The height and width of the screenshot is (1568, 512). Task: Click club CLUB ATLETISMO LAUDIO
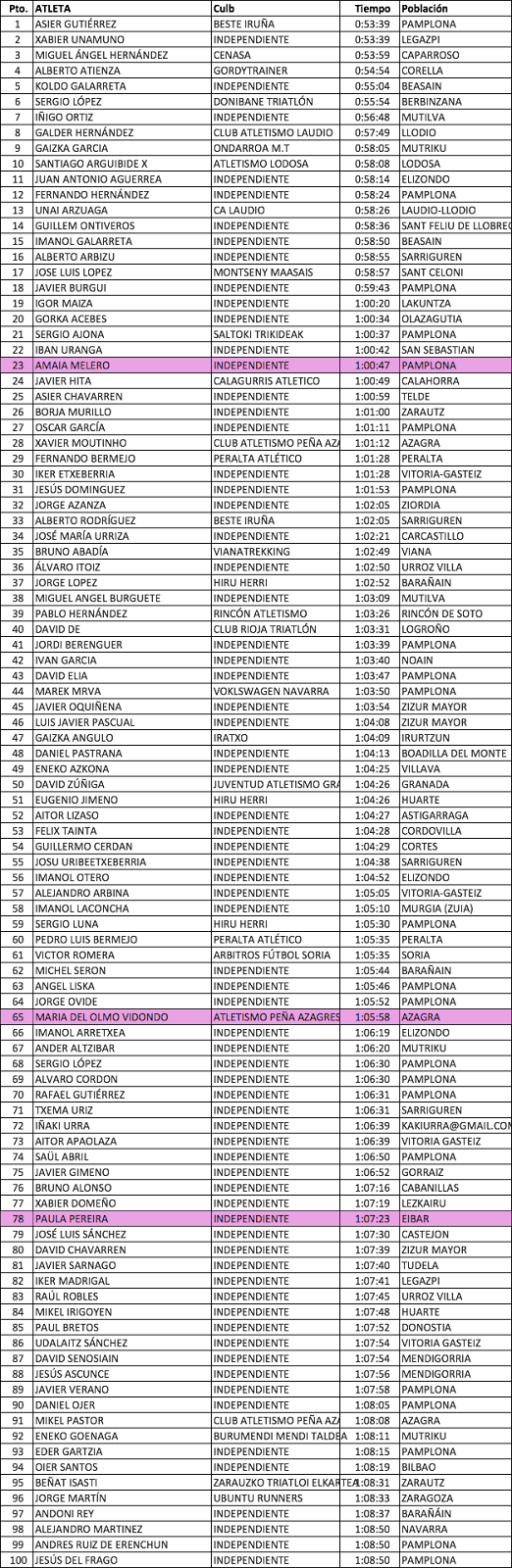272,132
